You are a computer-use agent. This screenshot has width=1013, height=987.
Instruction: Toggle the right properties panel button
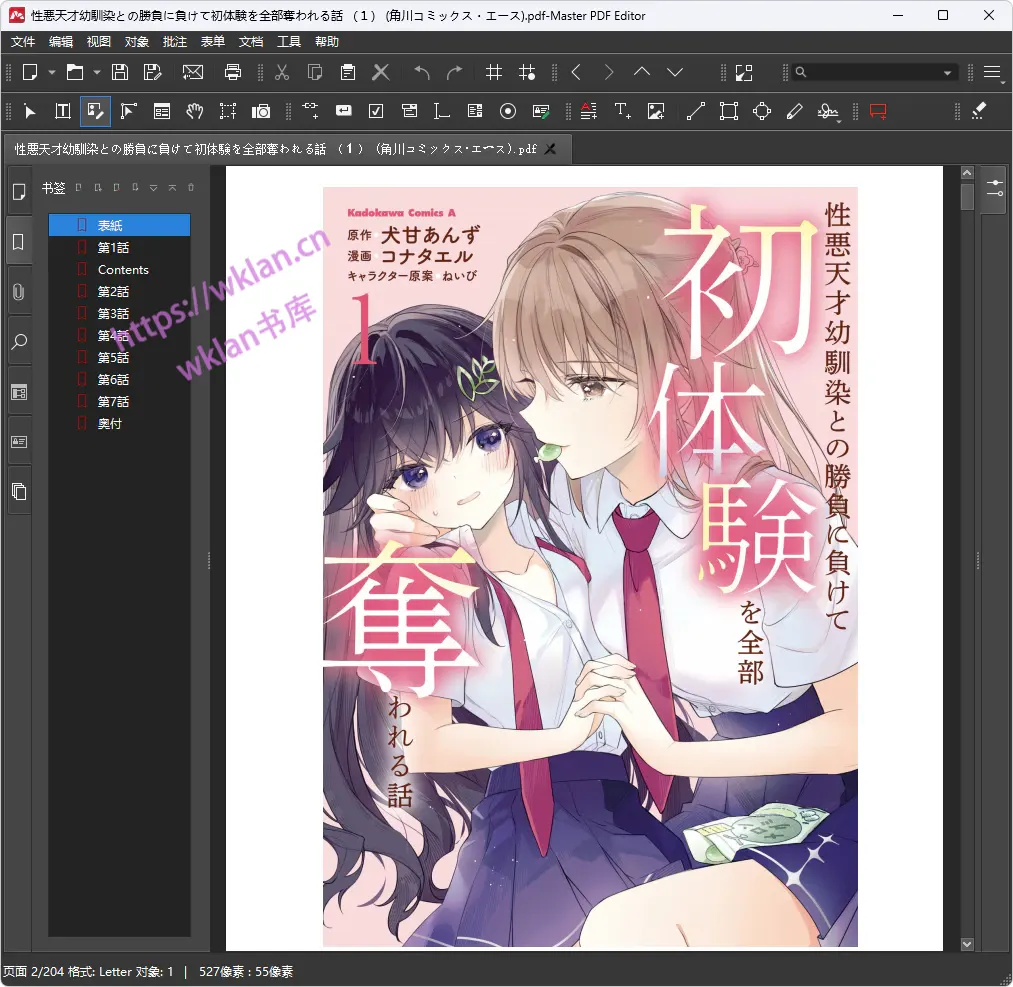(995, 189)
